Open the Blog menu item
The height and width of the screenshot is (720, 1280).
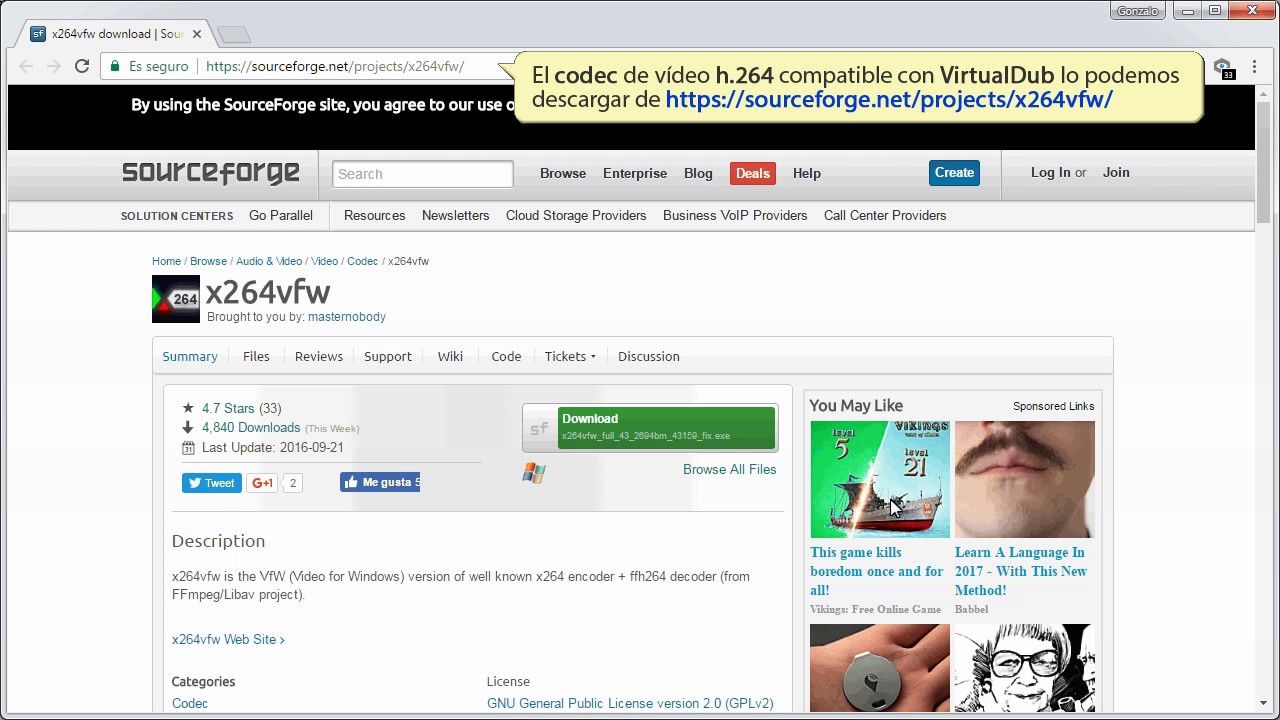click(698, 173)
